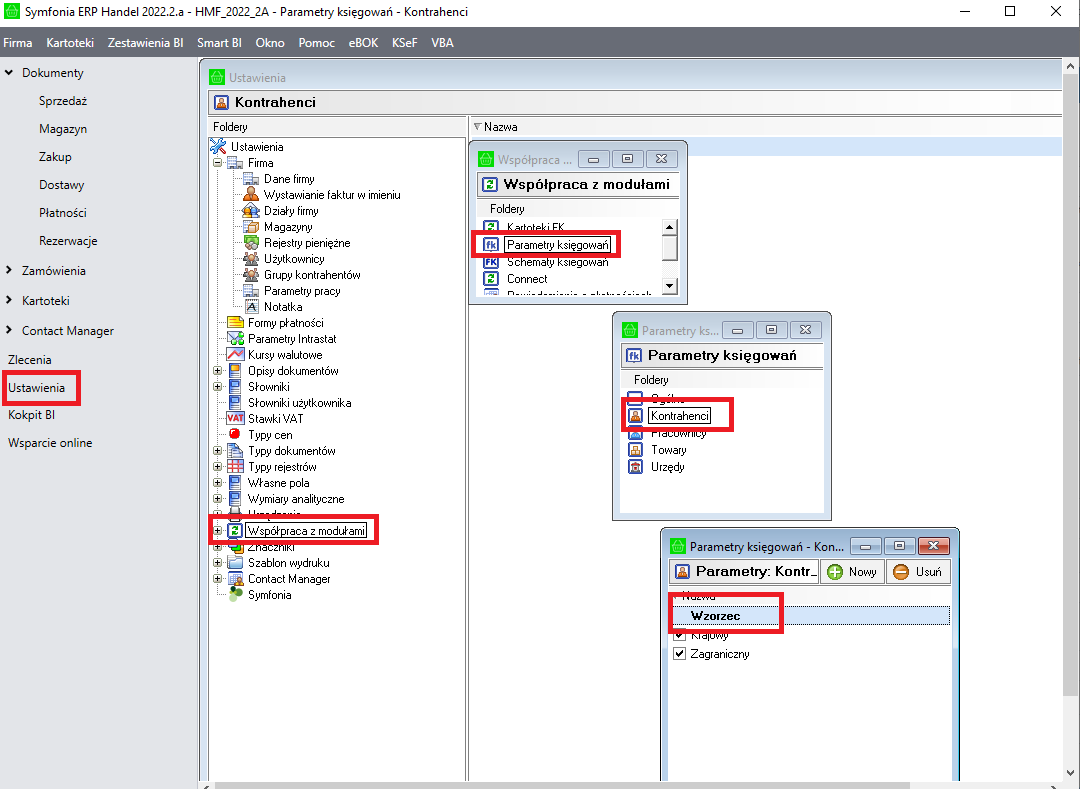Select the Użytkownicy icon in settings tree
The height and width of the screenshot is (789, 1084).
251,259
